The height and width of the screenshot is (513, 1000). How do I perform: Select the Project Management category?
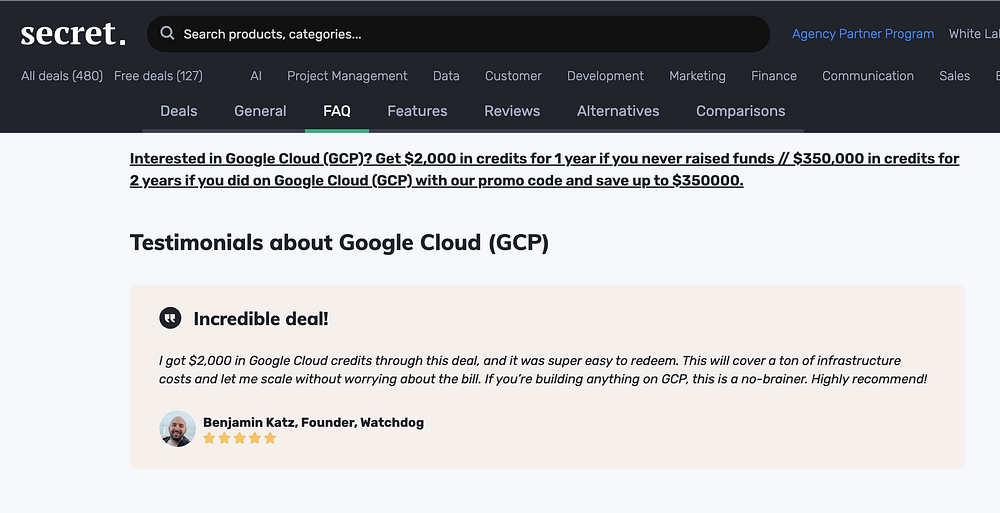(x=347, y=76)
